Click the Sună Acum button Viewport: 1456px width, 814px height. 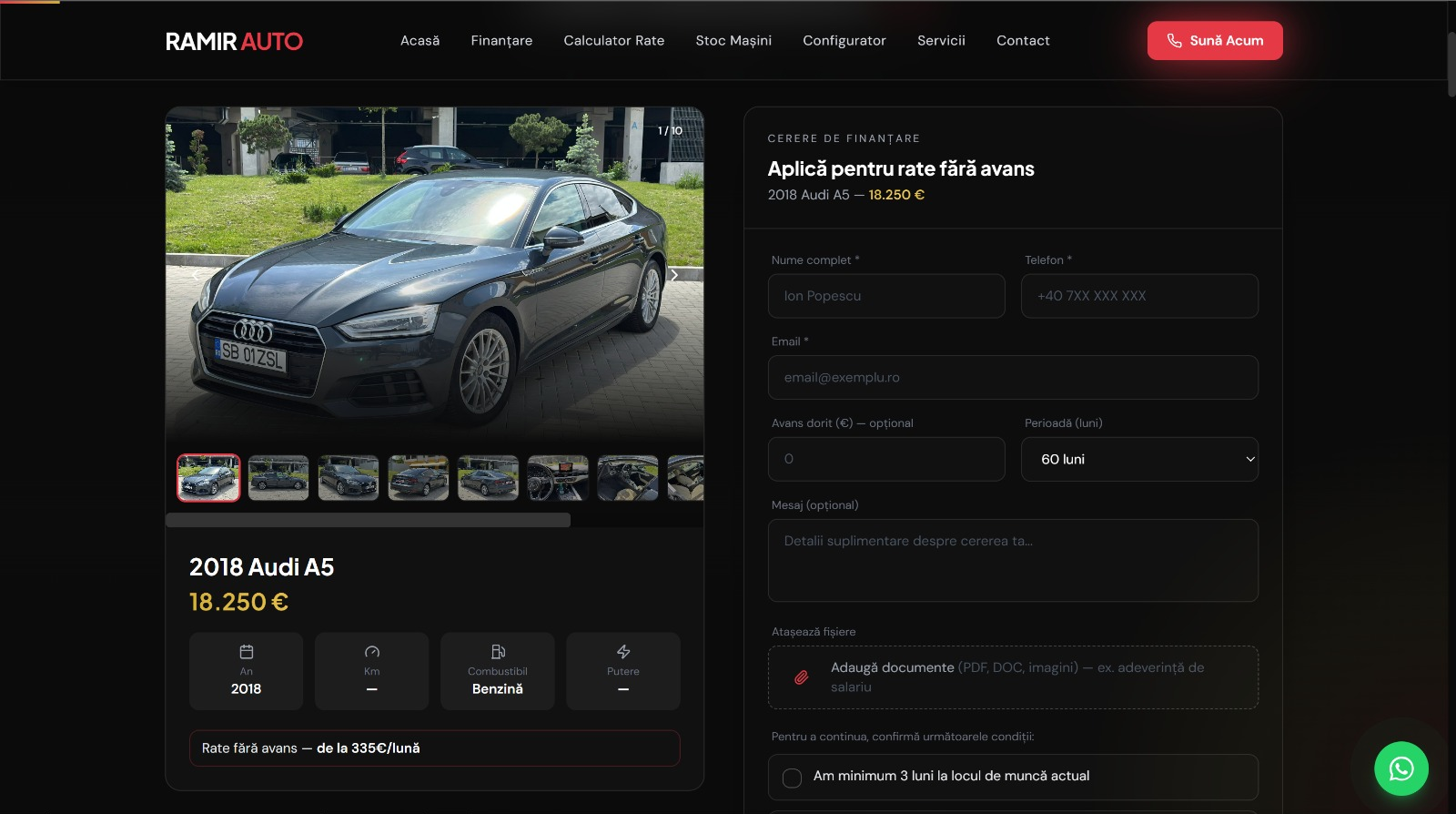click(x=1215, y=41)
